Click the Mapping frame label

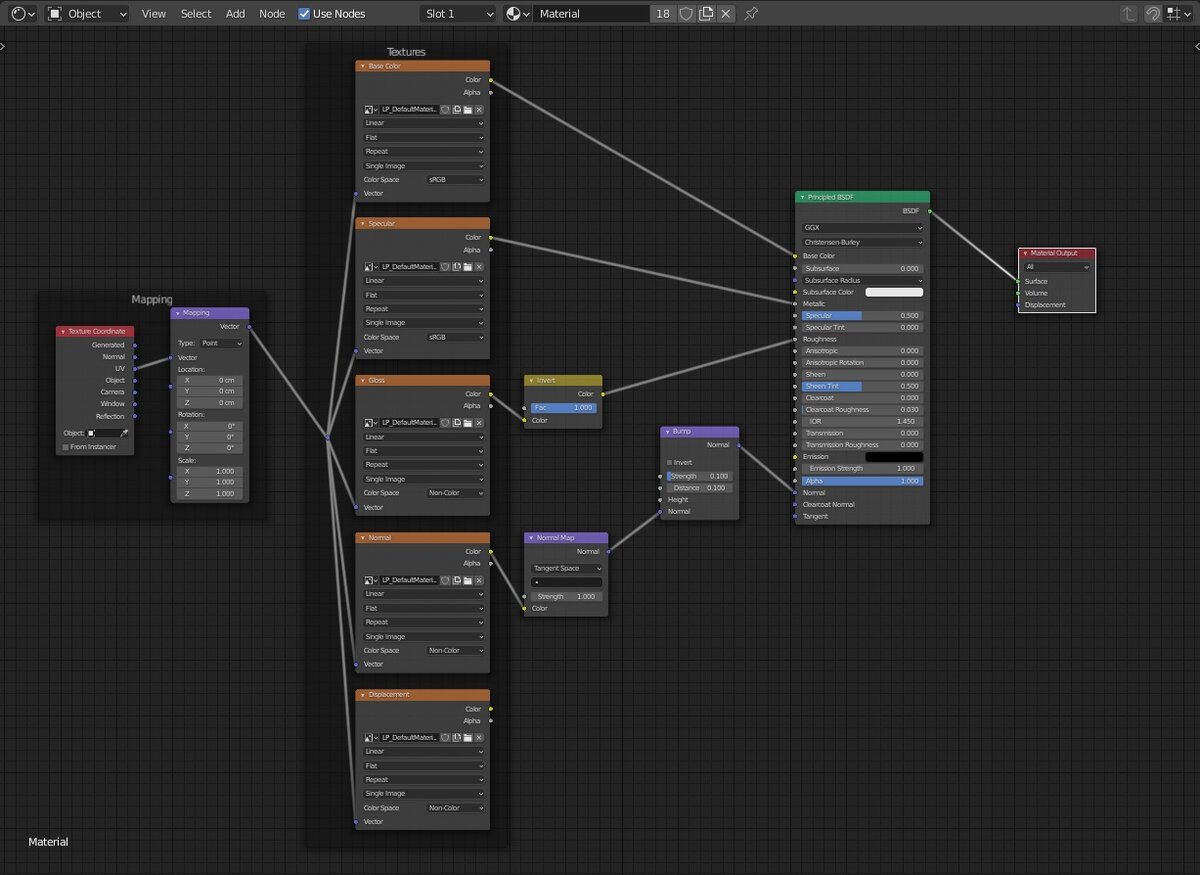(152, 299)
